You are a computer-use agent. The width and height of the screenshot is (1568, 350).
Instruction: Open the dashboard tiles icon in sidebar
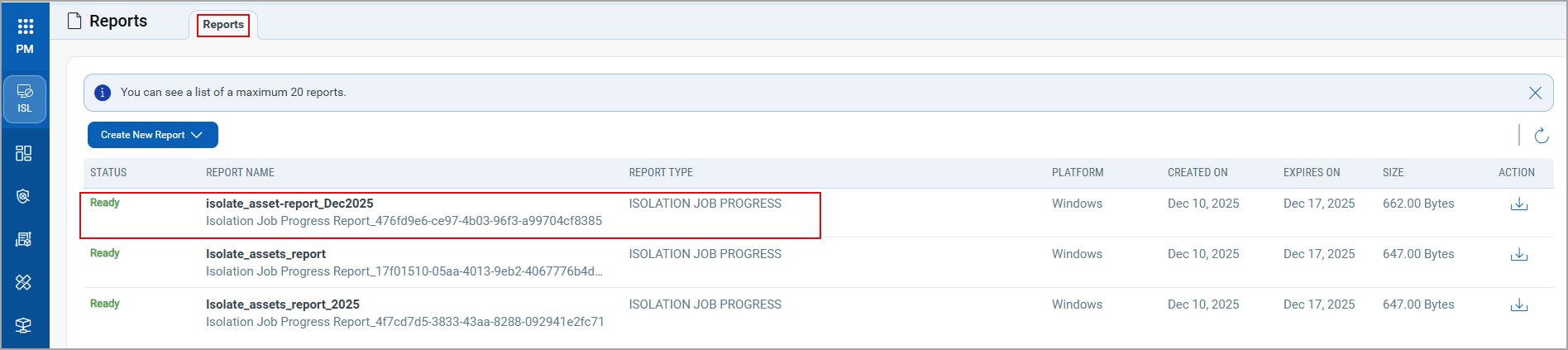[x=24, y=153]
